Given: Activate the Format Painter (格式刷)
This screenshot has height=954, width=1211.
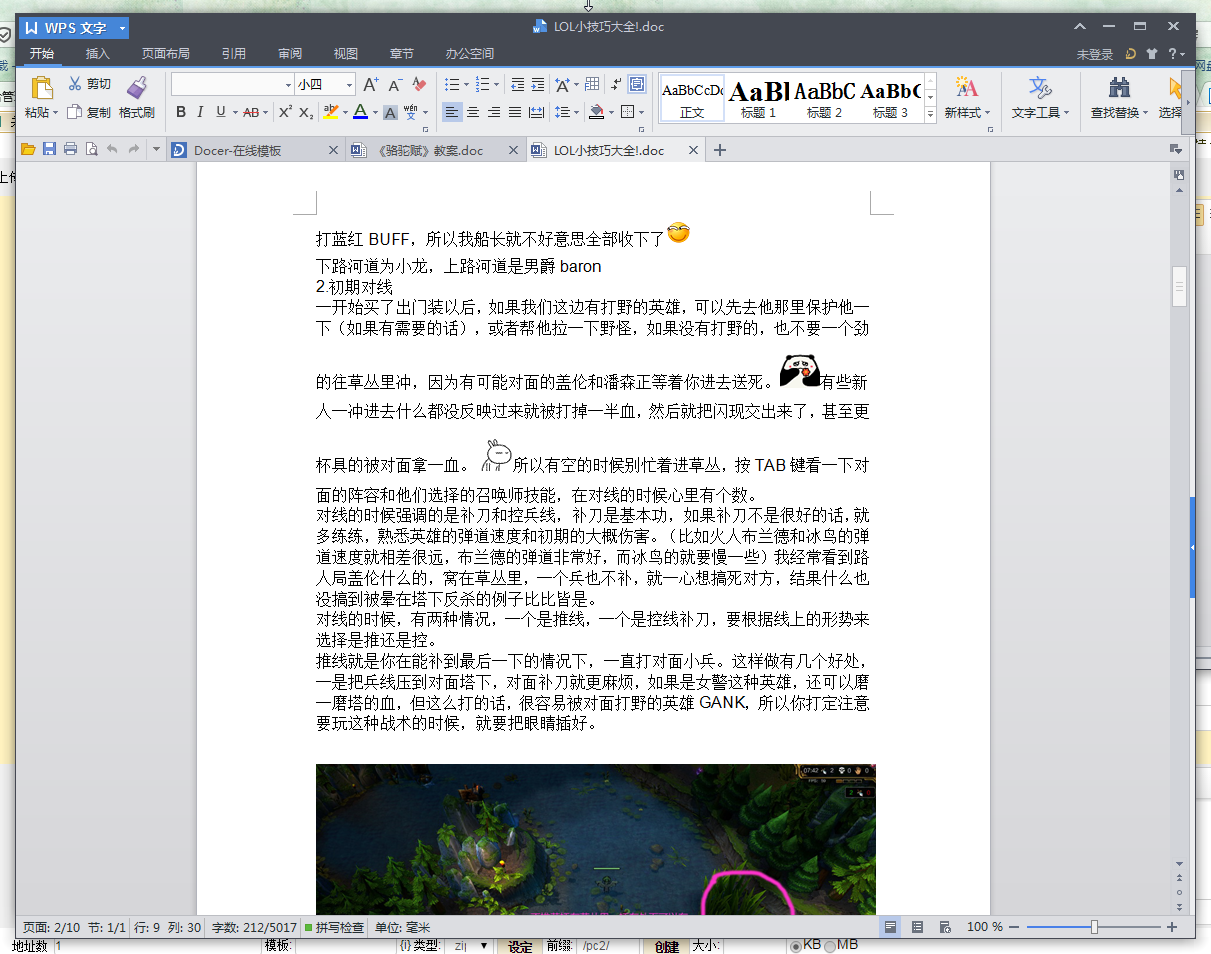Looking at the screenshot, I should coord(137,98).
